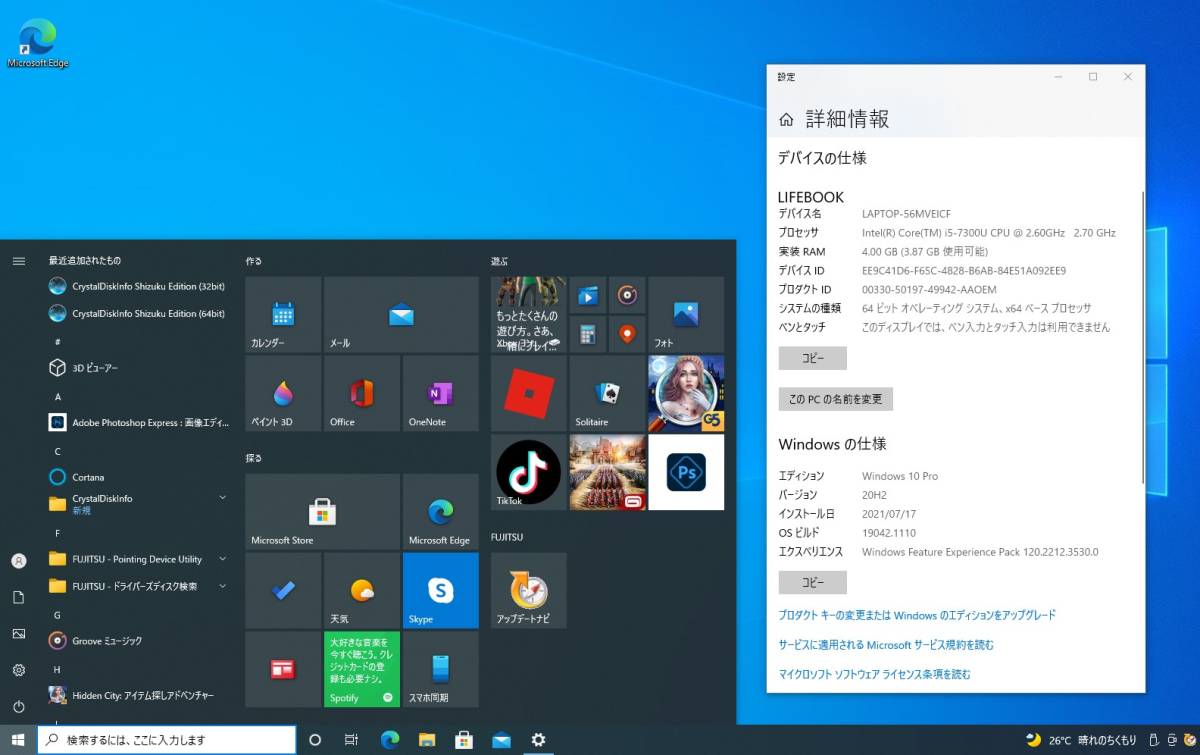Viewport: 1200px width, 755px height.
Task: Launch the Skype tile
Action: [441, 590]
